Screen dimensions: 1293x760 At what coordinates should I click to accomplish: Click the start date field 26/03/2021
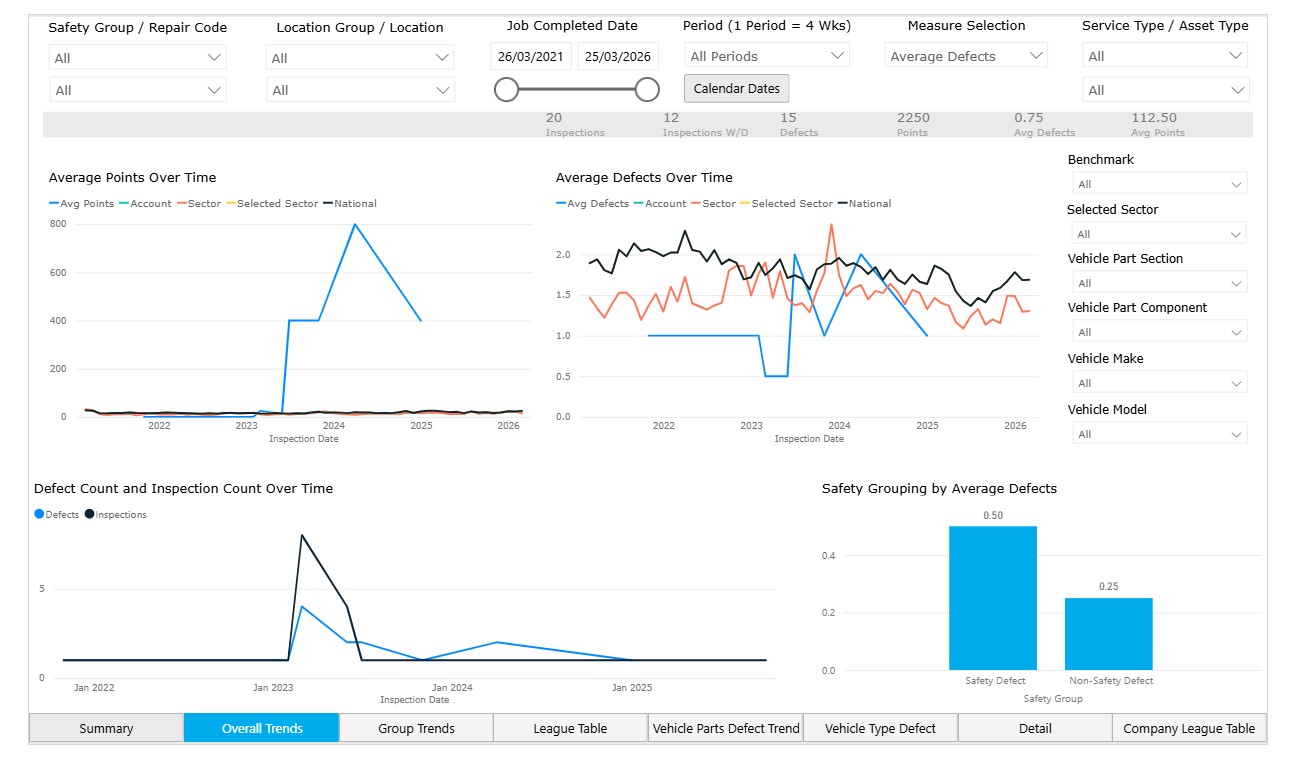pyautogui.click(x=532, y=57)
